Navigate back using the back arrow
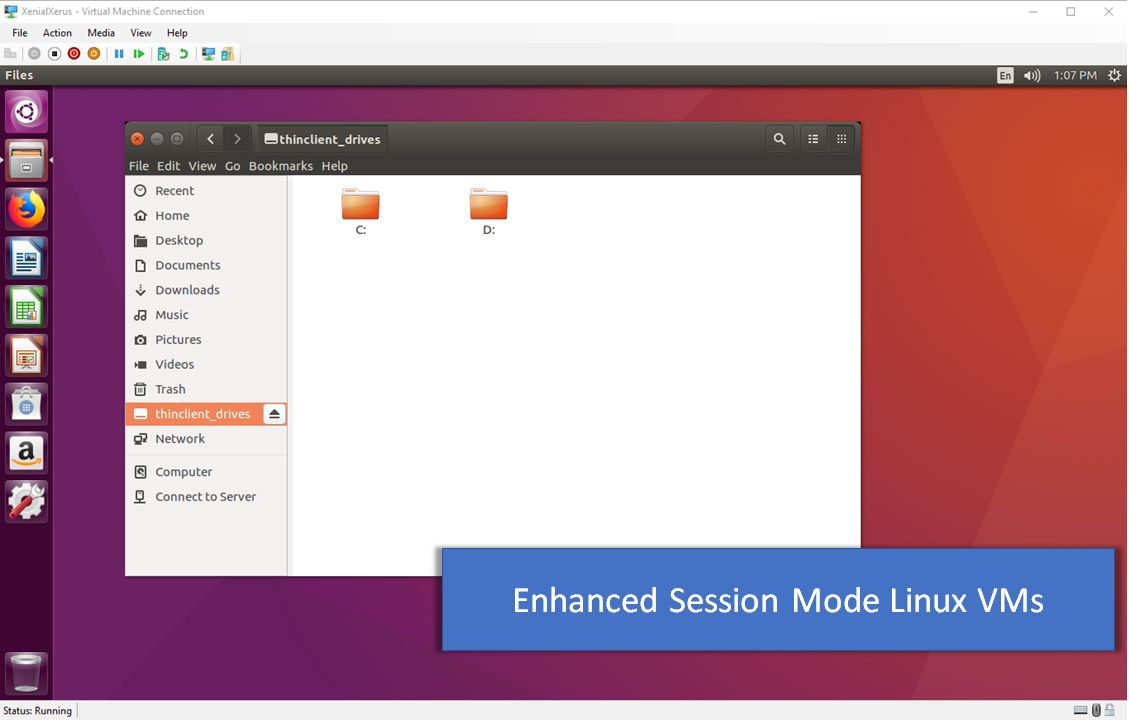The height and width of the screenshot is (720, 1129). coord(211,138)
